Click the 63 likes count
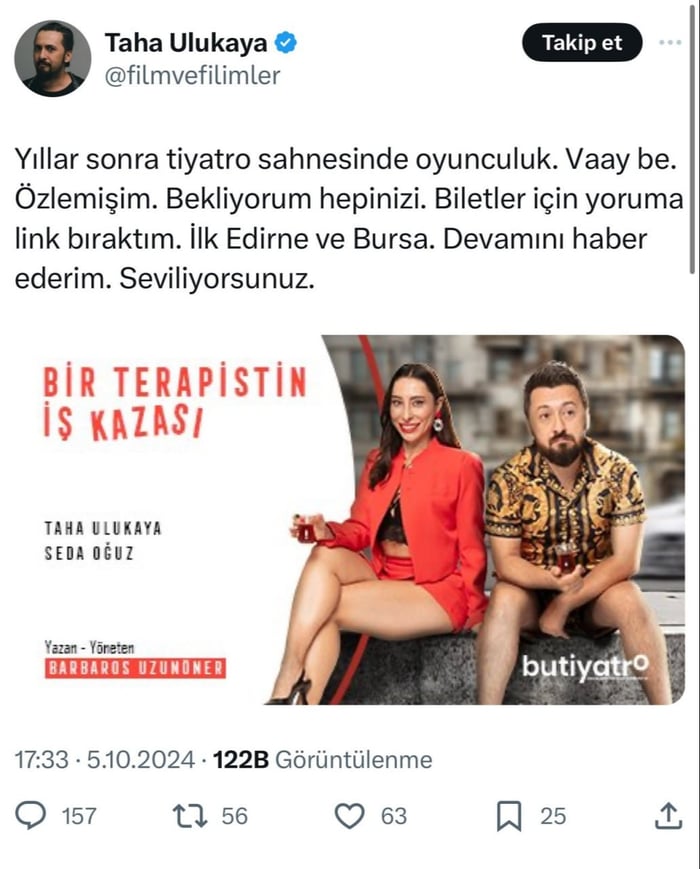Viewport: 700px width, 869px height. [x=394, y=816]
